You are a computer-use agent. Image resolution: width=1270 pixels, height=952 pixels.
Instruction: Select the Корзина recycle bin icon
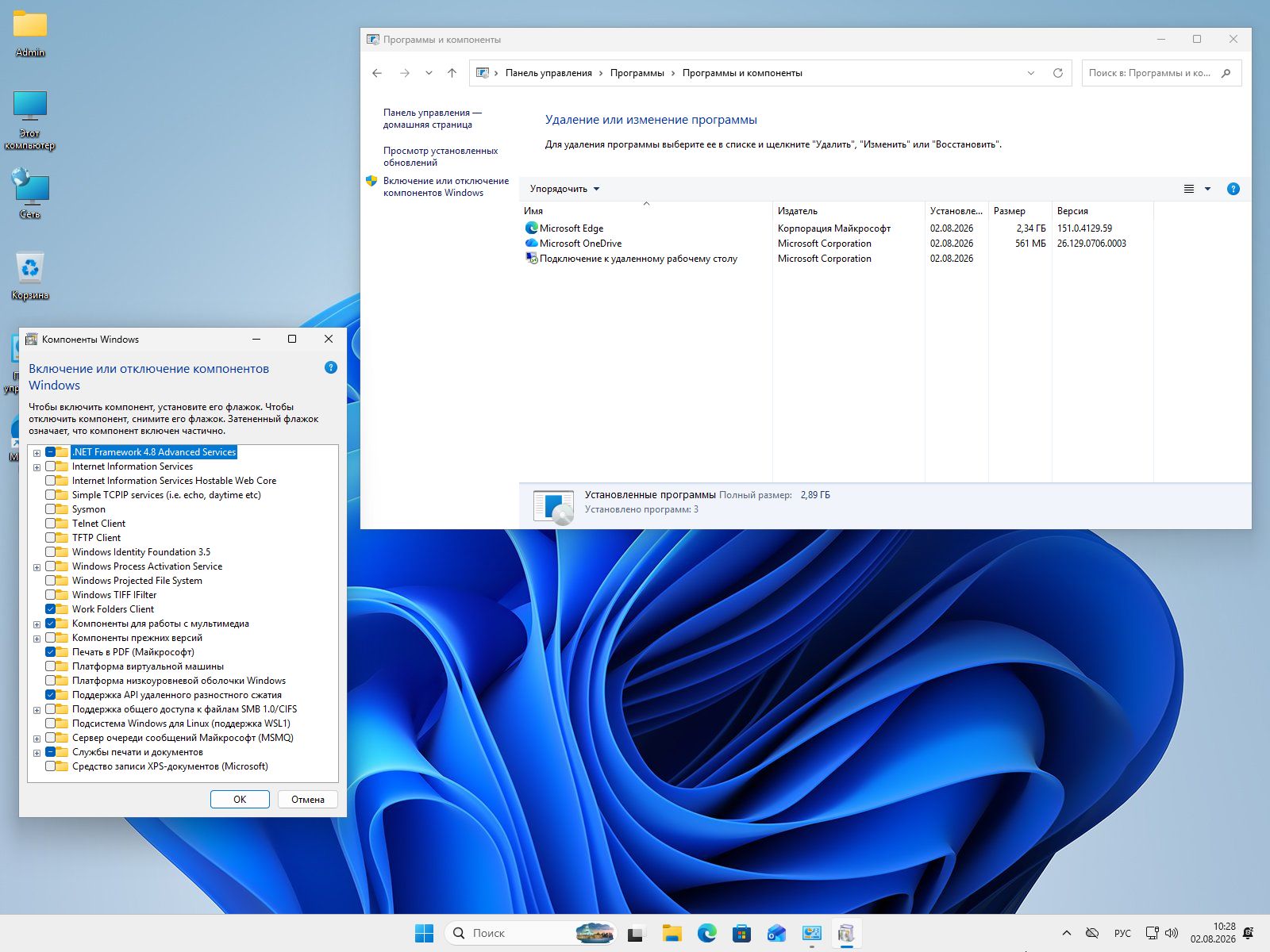(30, 275)
